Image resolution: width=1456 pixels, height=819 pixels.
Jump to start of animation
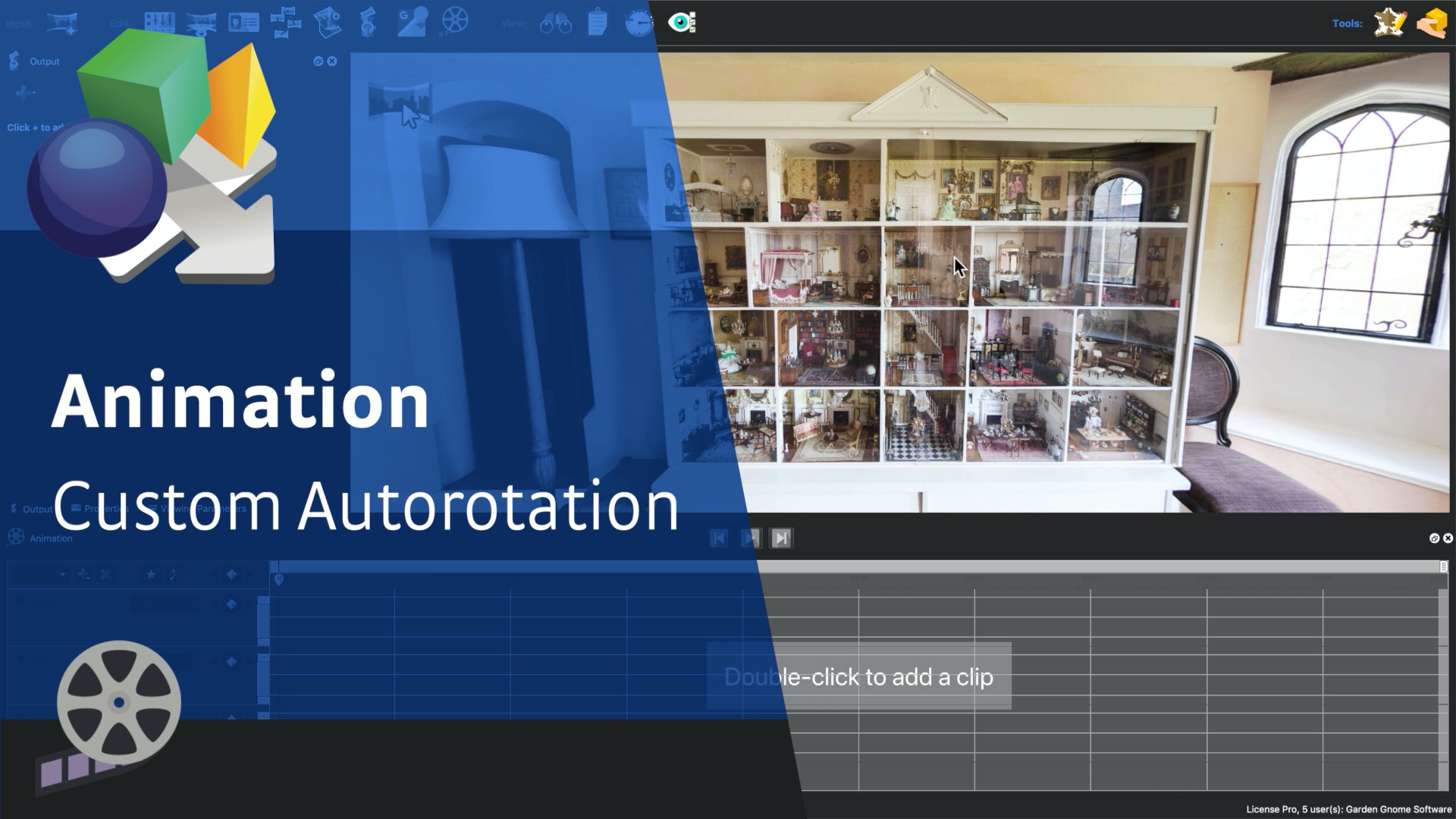click(x=719, y=538)
